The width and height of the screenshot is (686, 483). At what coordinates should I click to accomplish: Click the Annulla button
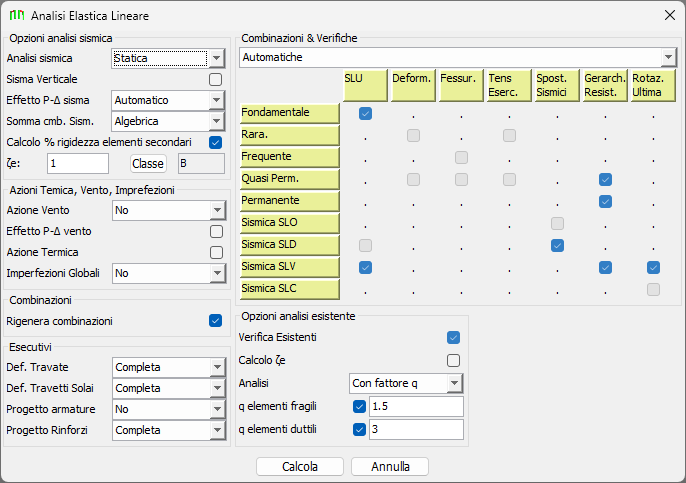[390, 467]
